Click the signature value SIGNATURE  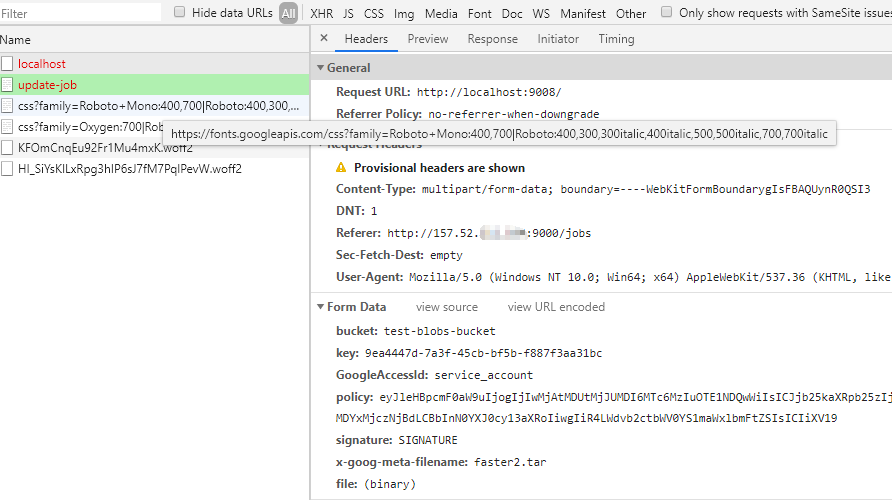click(428, 440)
